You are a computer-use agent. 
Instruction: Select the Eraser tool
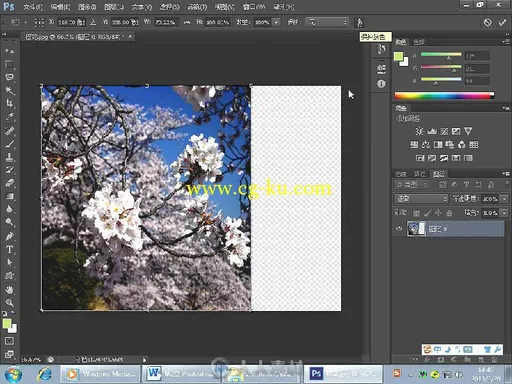[x=9, y=183]
